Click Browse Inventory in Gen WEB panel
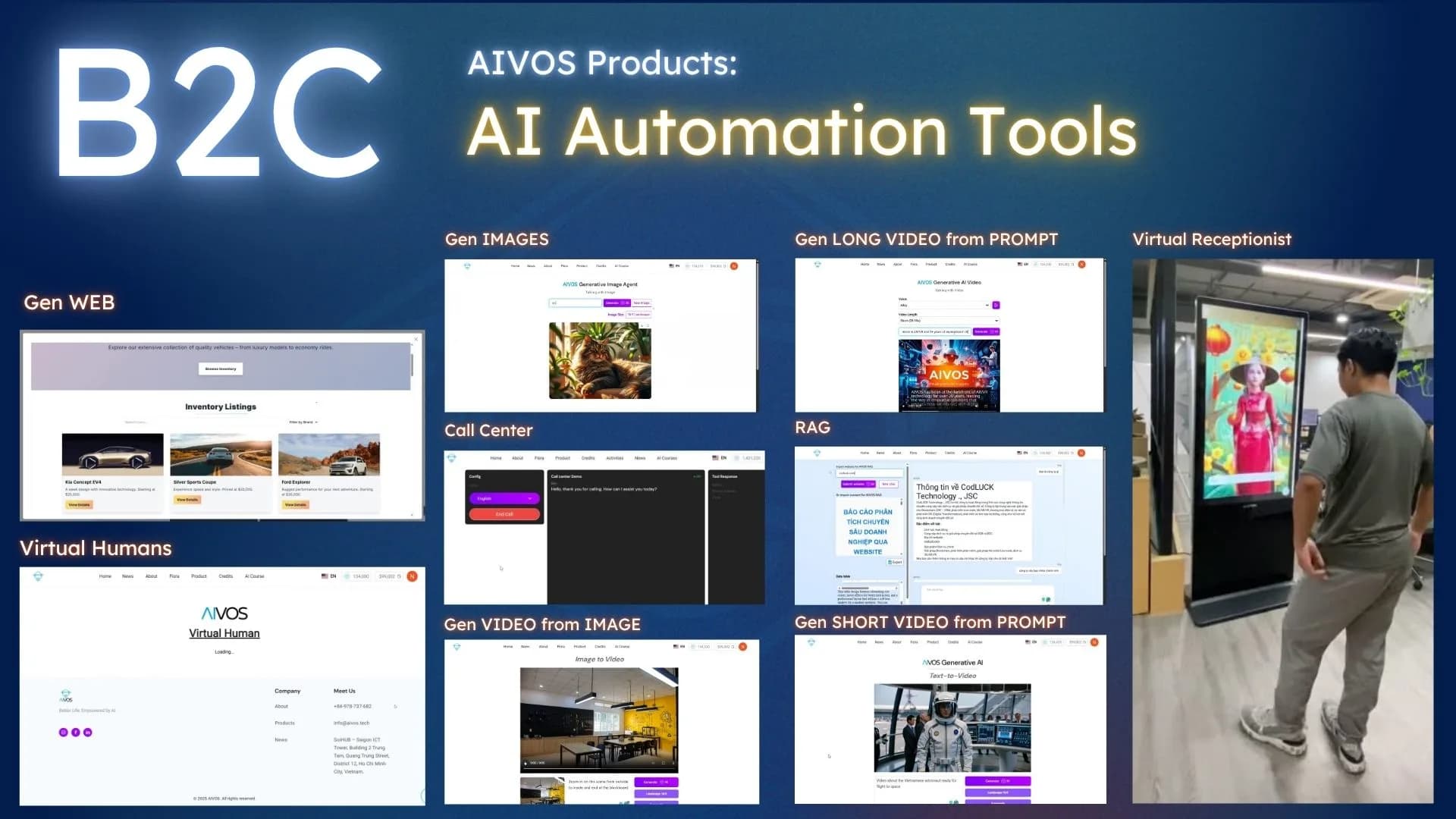1456x819 pixels. (221, 369)
